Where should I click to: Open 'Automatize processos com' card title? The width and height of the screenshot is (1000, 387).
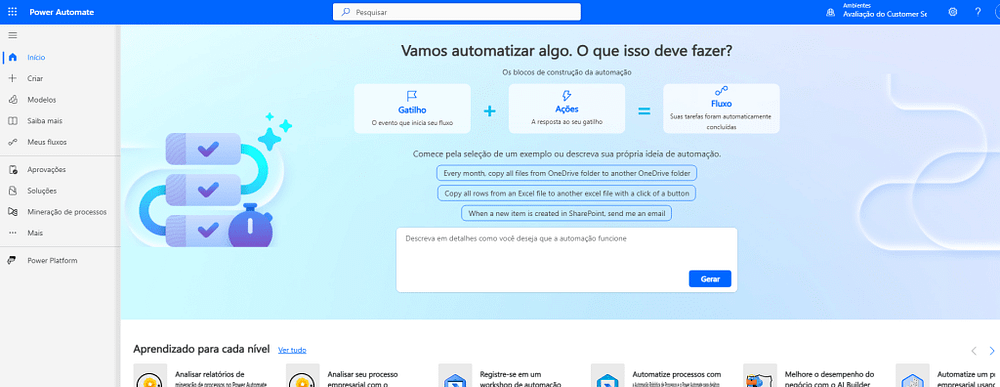tap(676, 374)
